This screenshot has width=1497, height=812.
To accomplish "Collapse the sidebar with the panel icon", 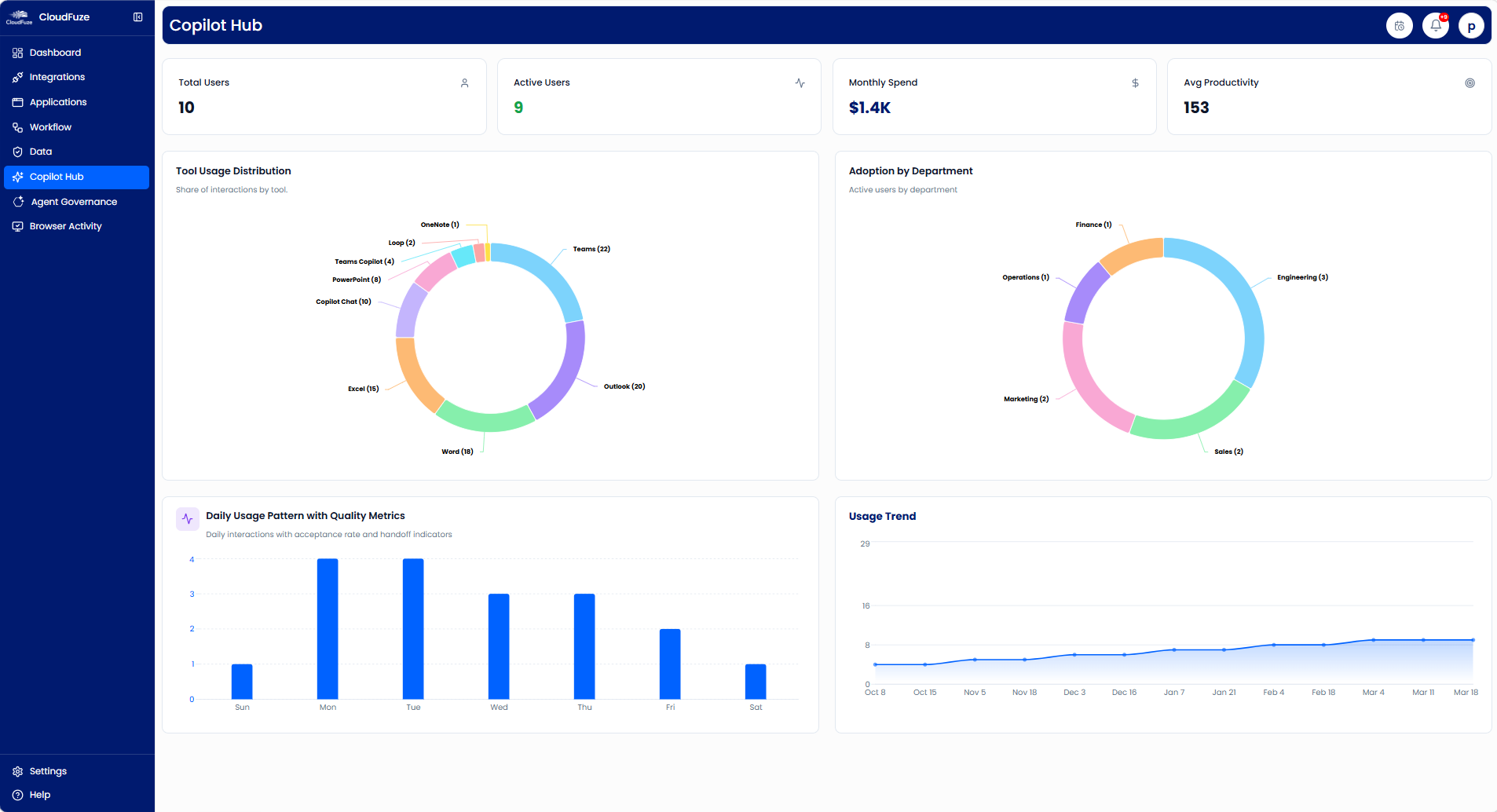I will pyautogui.click(x=138, y=17).
